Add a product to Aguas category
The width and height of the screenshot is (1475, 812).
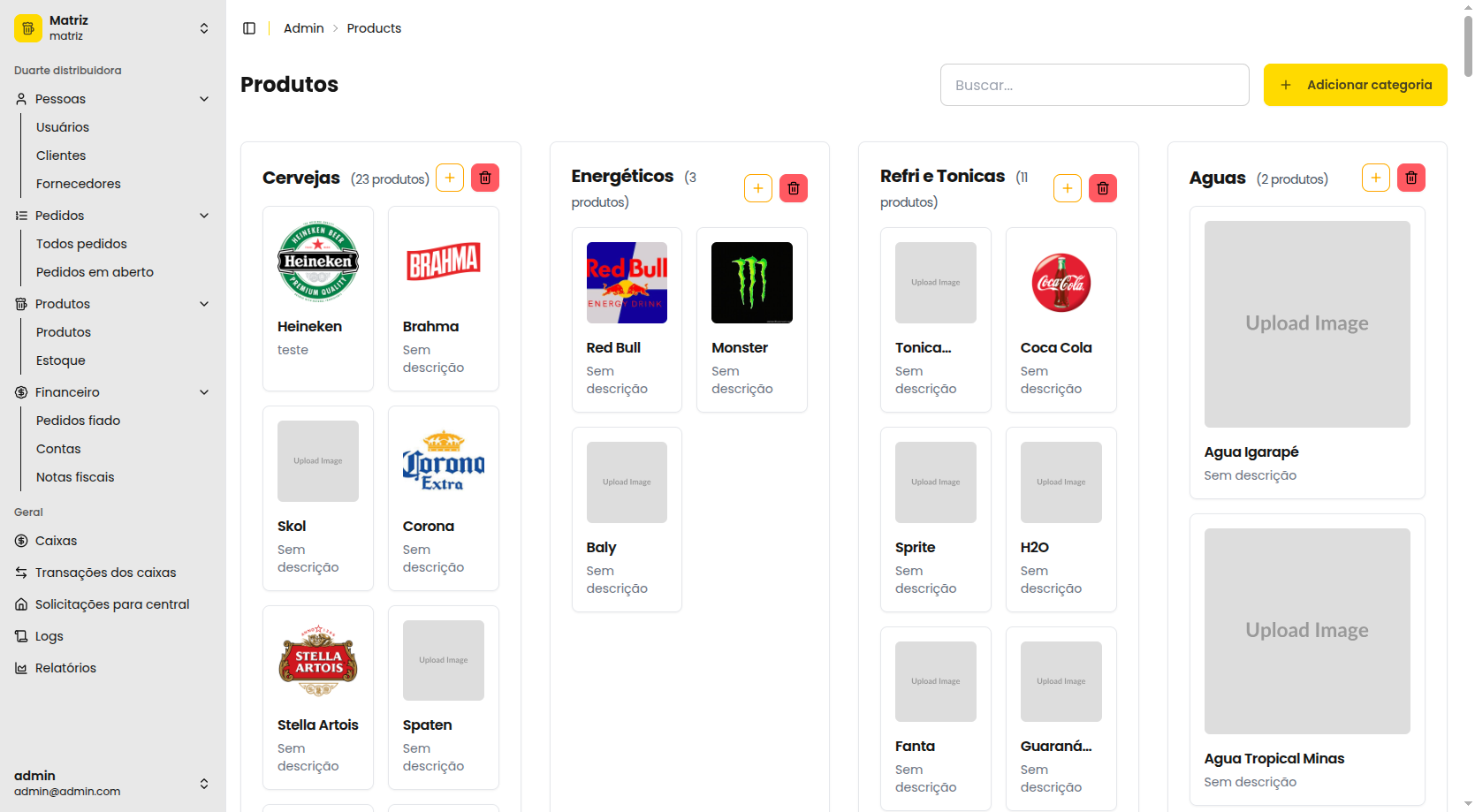[1376, 178]
